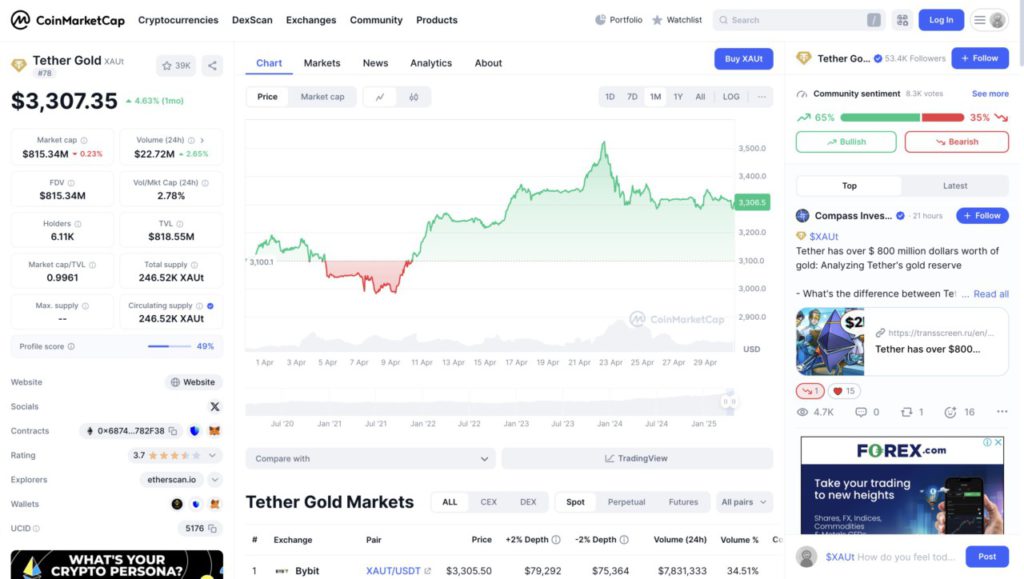
Task: Select the candlestick chart icon
Action: [x=413, y=97]
